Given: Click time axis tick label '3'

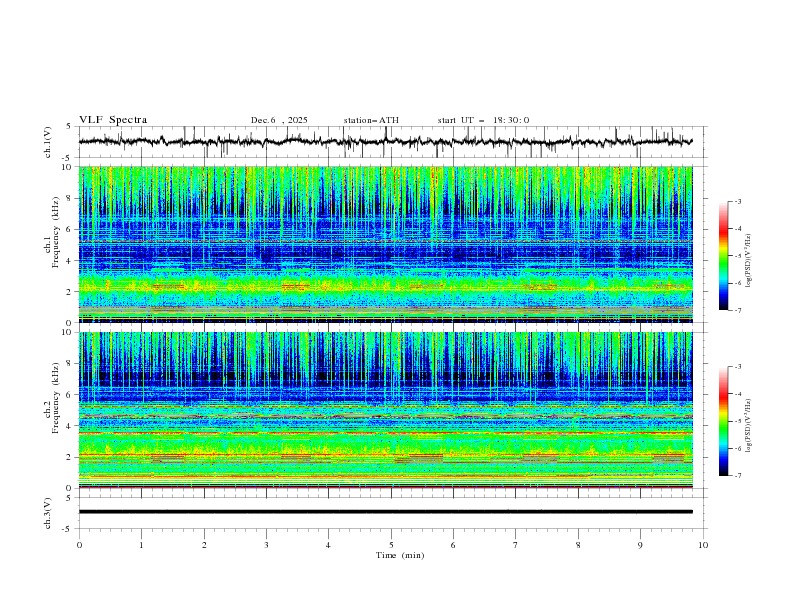Looking at the screenshot, I should (266, 545).
